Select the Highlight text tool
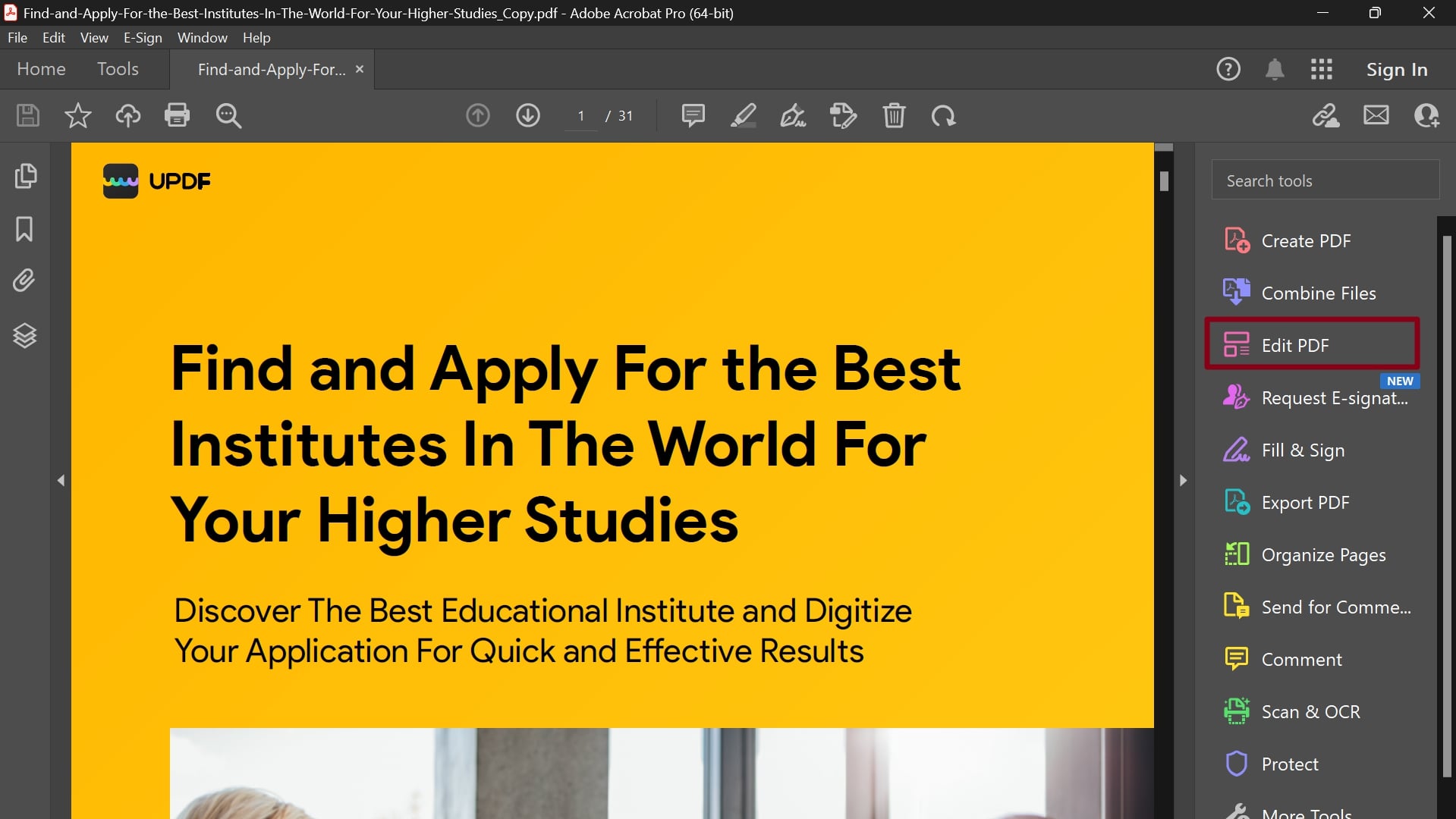The width and height of the screenshot is (1456, 819). [x=743, y=115]
